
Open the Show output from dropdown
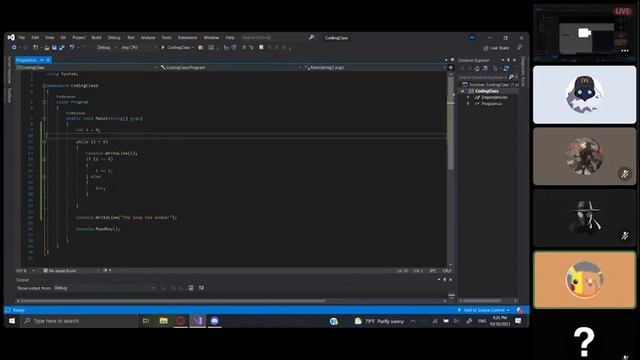click(x=104, y=288)
